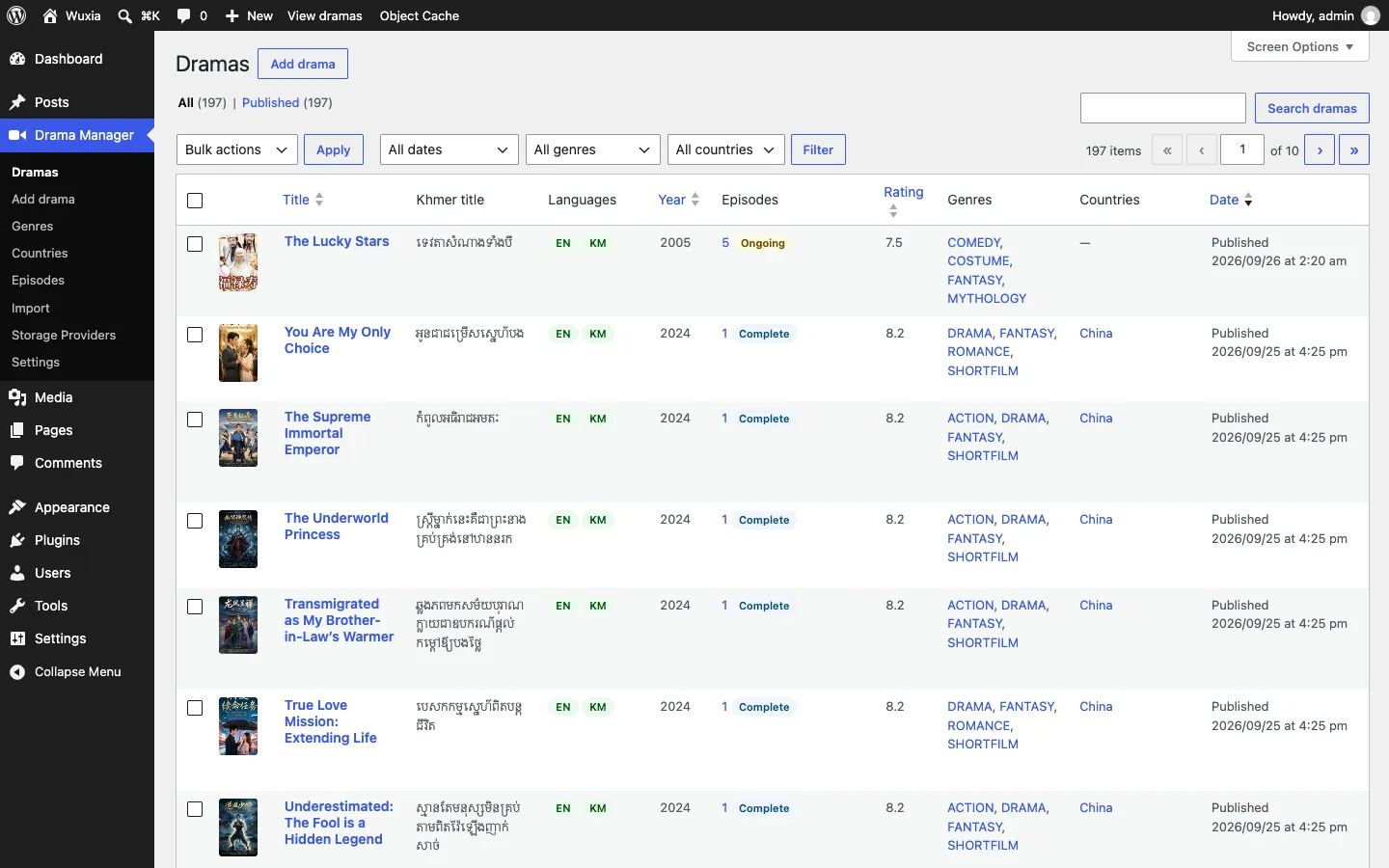Show only Published dramas link
This screenshot has height=868, width=1389.
click(271, 103)
